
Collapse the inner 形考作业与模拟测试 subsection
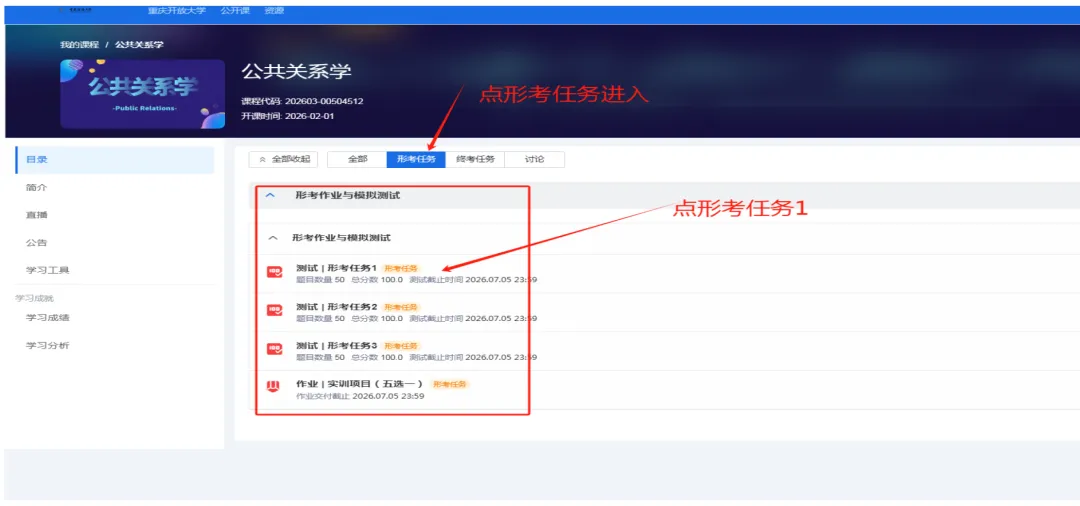point(273,238)
